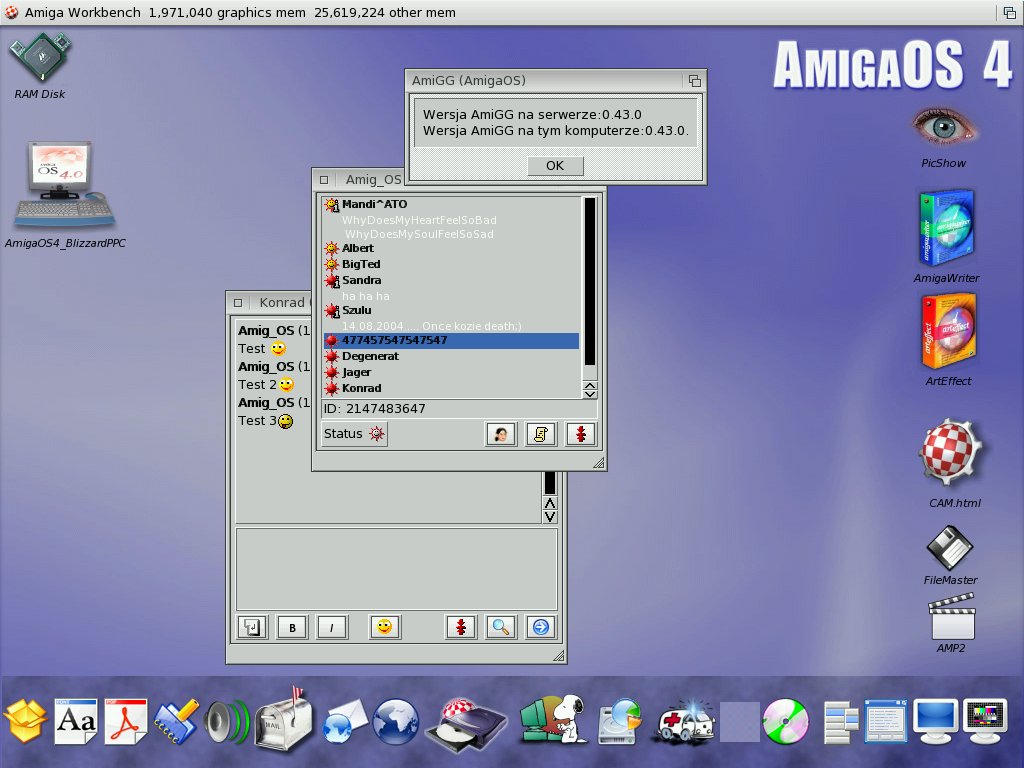
Task: Open the Font Aa dock icon
Action: (x=76, y=721)
